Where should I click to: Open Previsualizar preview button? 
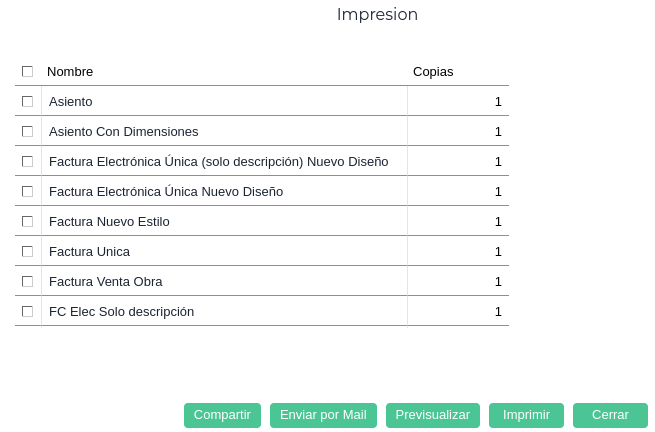[432, 415]
